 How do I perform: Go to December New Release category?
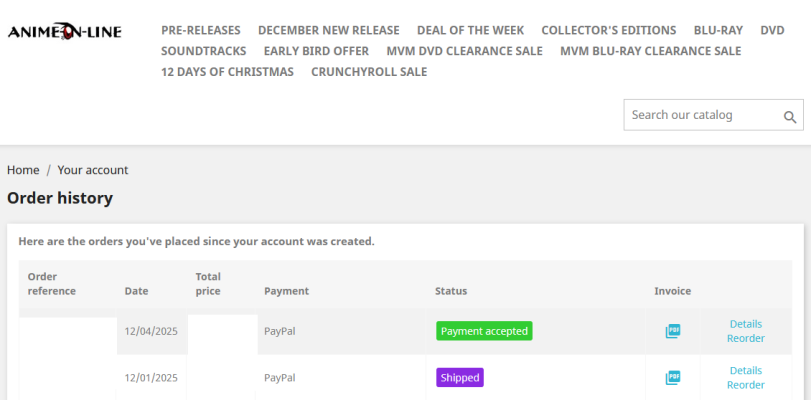pos(329,30)
